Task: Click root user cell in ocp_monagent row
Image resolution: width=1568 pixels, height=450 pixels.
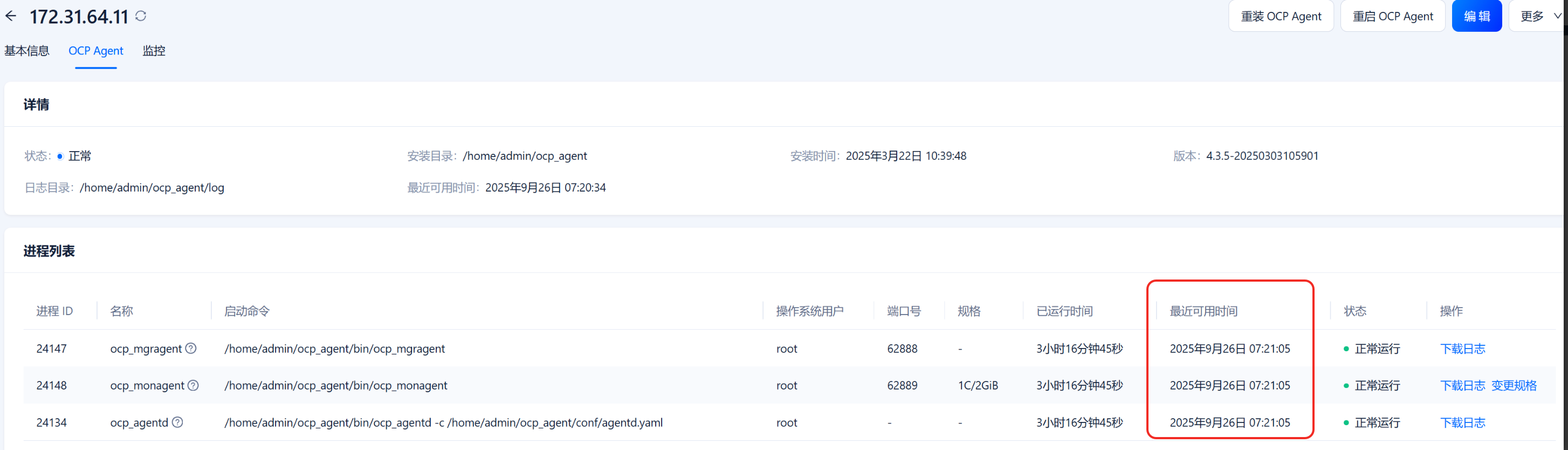Action: [787, 385]
